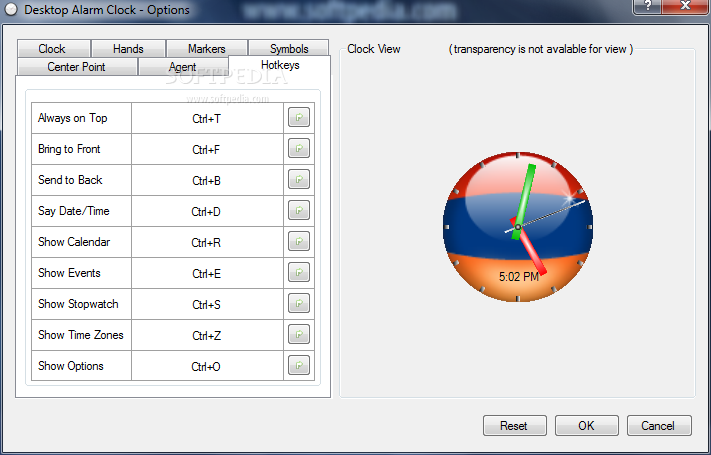Click the clock preview face
The width and height of the screenshot is (711, 455).
518,227
